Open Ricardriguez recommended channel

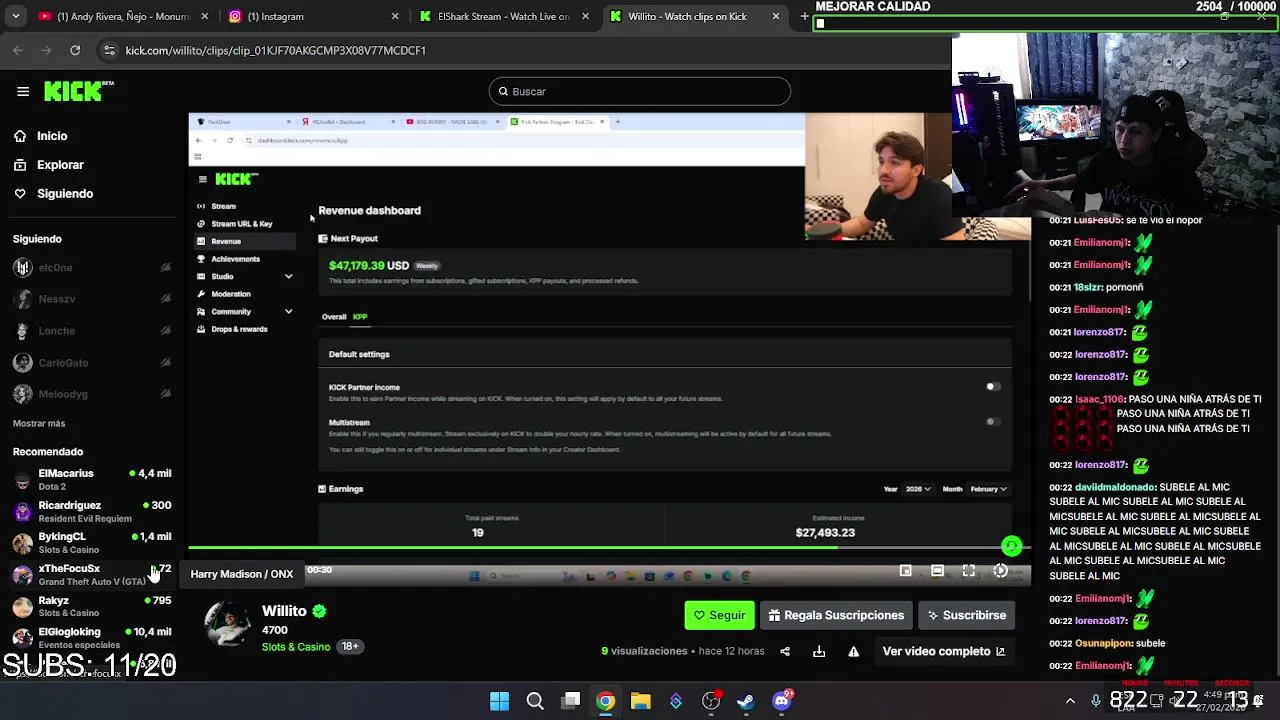pos(92,511)
